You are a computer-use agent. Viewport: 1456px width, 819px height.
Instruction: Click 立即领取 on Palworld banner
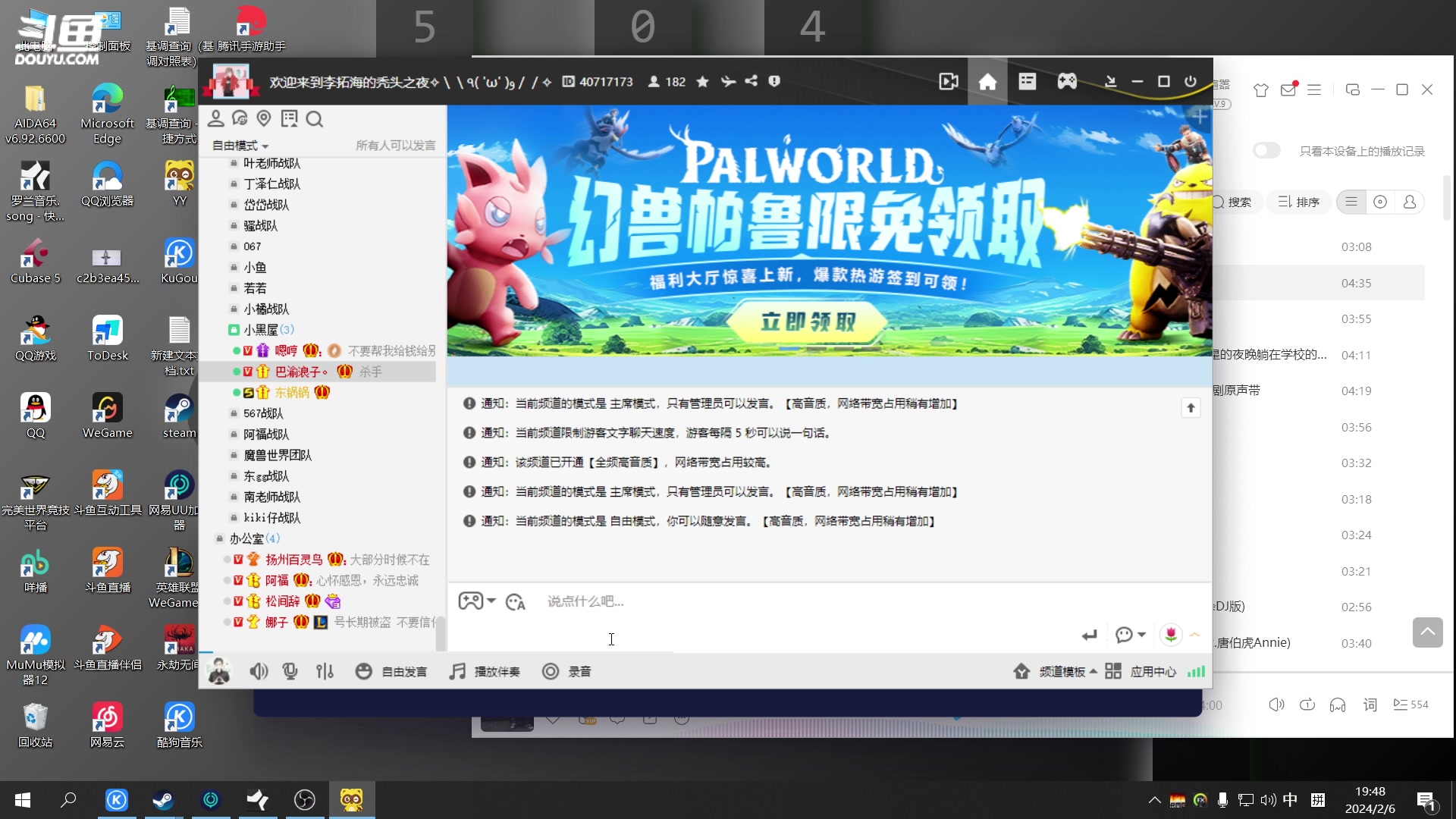(x=807, y=322)
